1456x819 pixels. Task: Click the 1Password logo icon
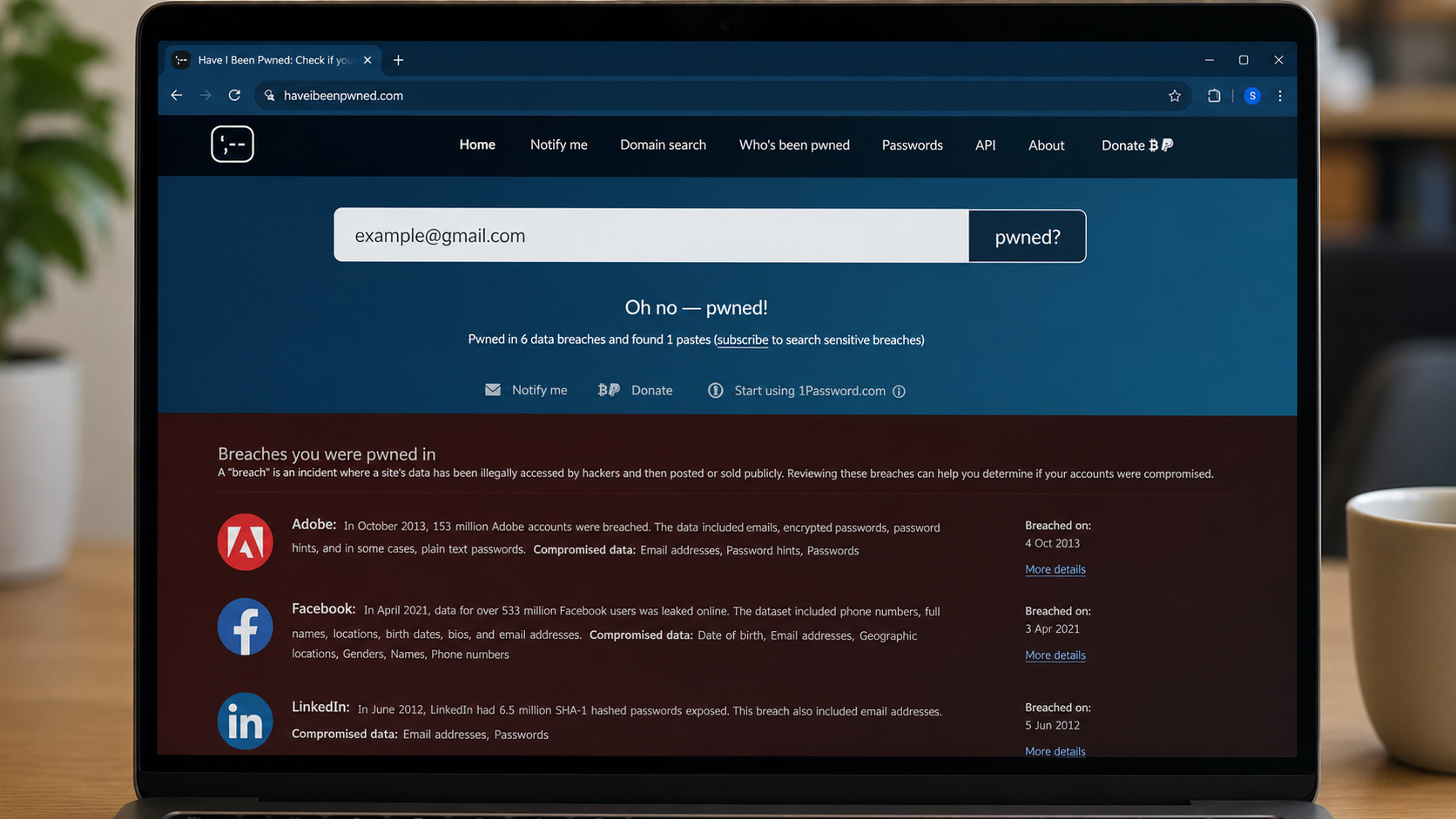pyautogui.click(x=715, y=391)
